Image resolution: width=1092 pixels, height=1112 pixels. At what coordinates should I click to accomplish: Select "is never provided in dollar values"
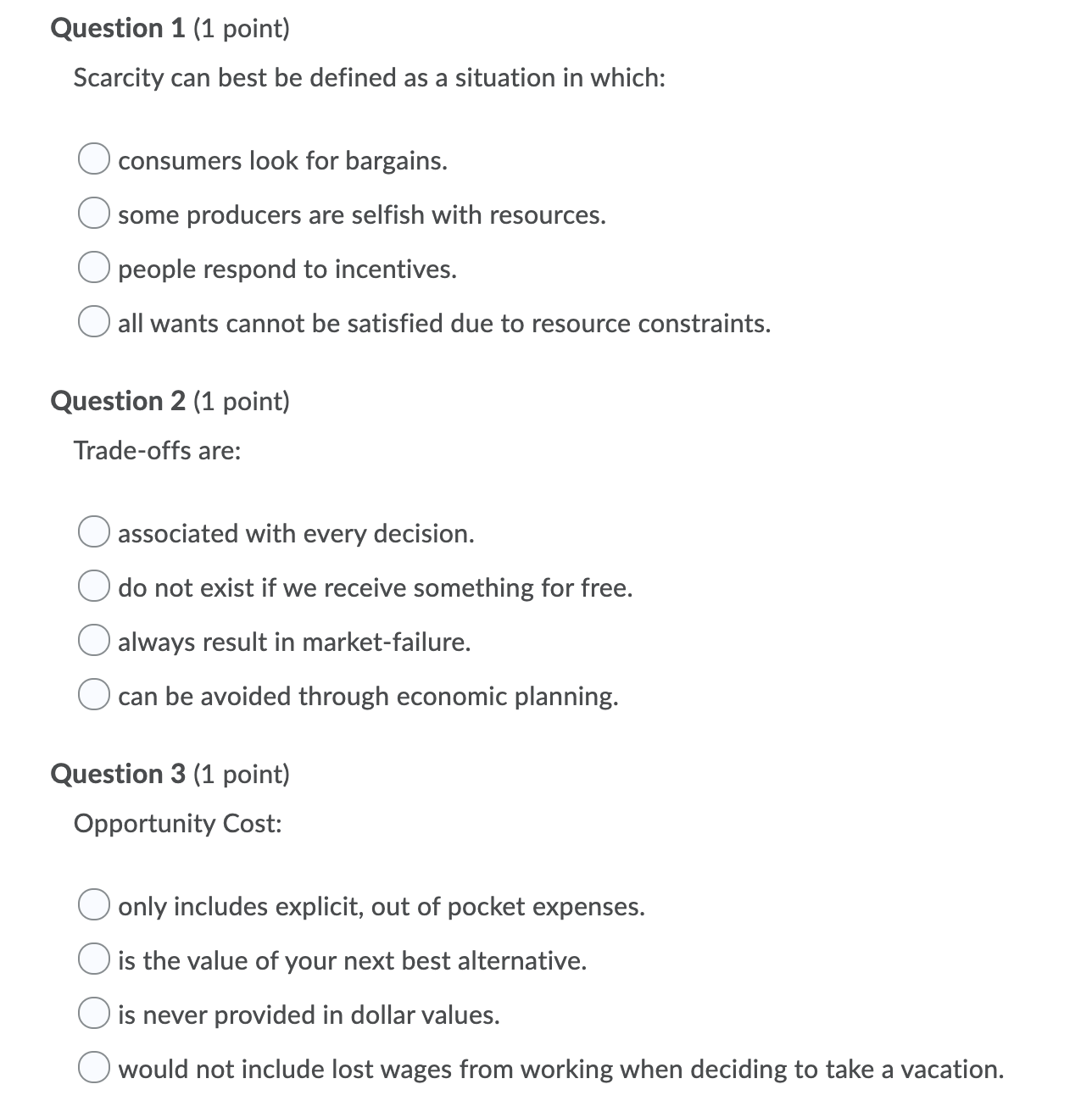tap(95, 1014)
